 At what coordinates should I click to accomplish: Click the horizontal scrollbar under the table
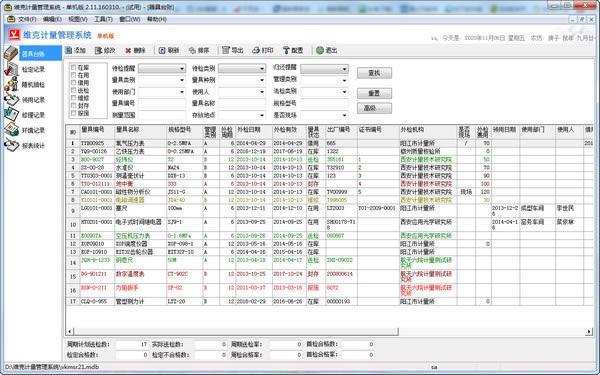click(x=329, y=331)
